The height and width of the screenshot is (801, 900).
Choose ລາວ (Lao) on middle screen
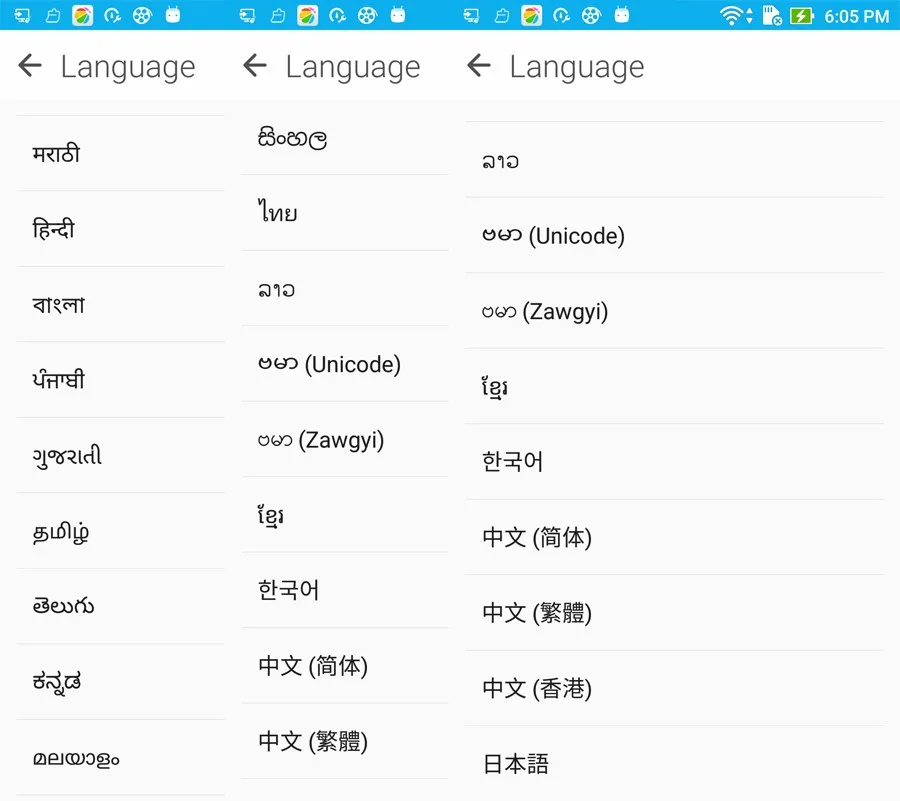tap(345, 289)
